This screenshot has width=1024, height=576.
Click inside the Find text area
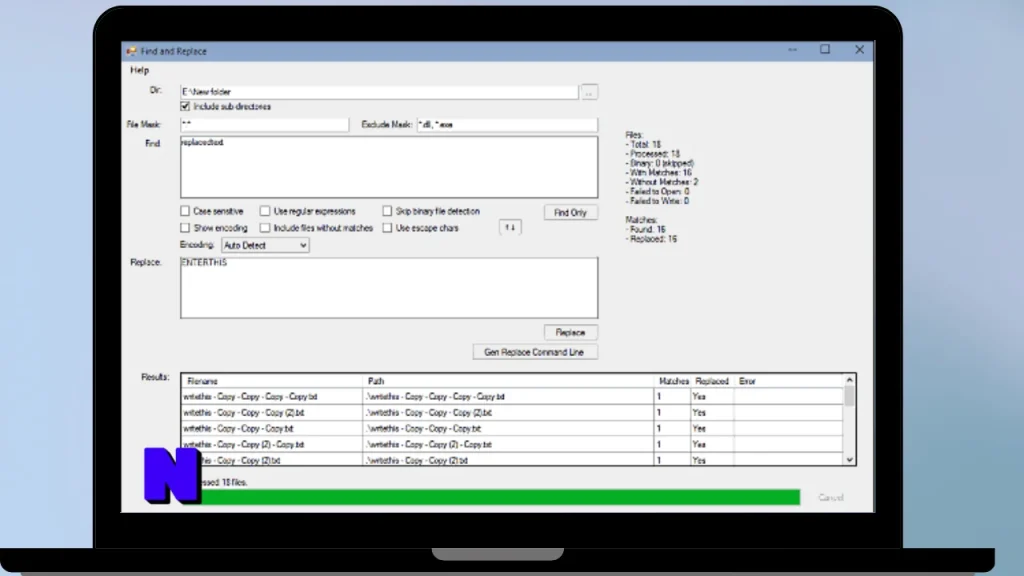[389, 167]
